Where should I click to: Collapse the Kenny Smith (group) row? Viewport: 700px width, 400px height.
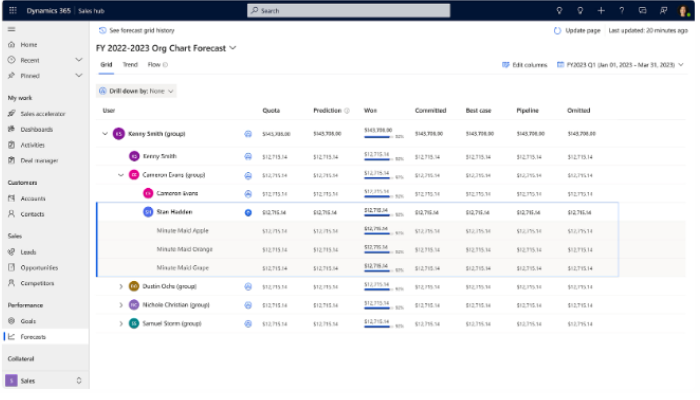tap(105, 133)
